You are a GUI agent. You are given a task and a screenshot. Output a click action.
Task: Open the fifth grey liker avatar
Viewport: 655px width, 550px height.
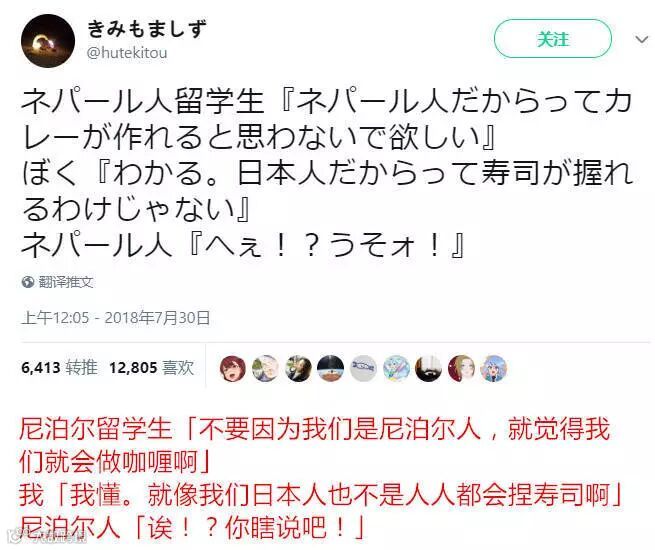(x=363, y=369)
